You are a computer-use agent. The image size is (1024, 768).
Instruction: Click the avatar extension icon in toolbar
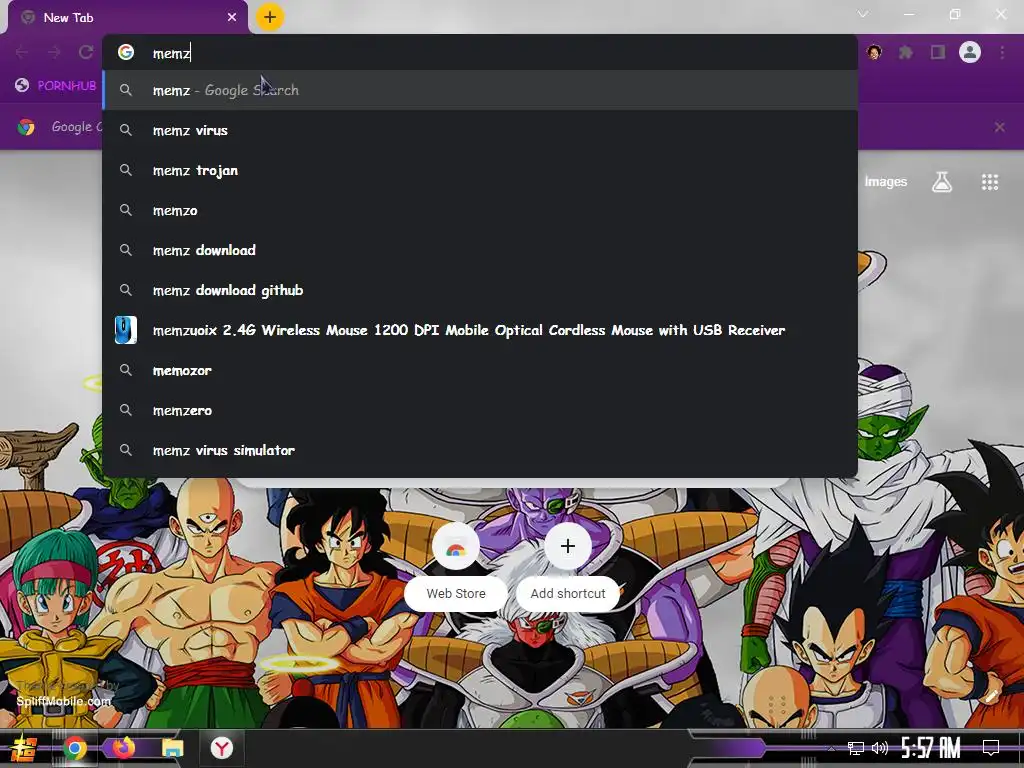click(x=874, y=52)
